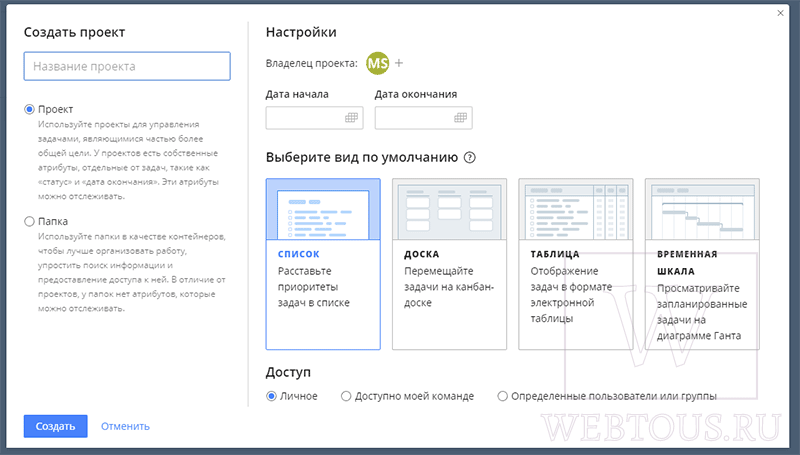Open the start date calendar icon
This screenshot has width=800, height=455.
pyautogui.click(x=352, y=118)
